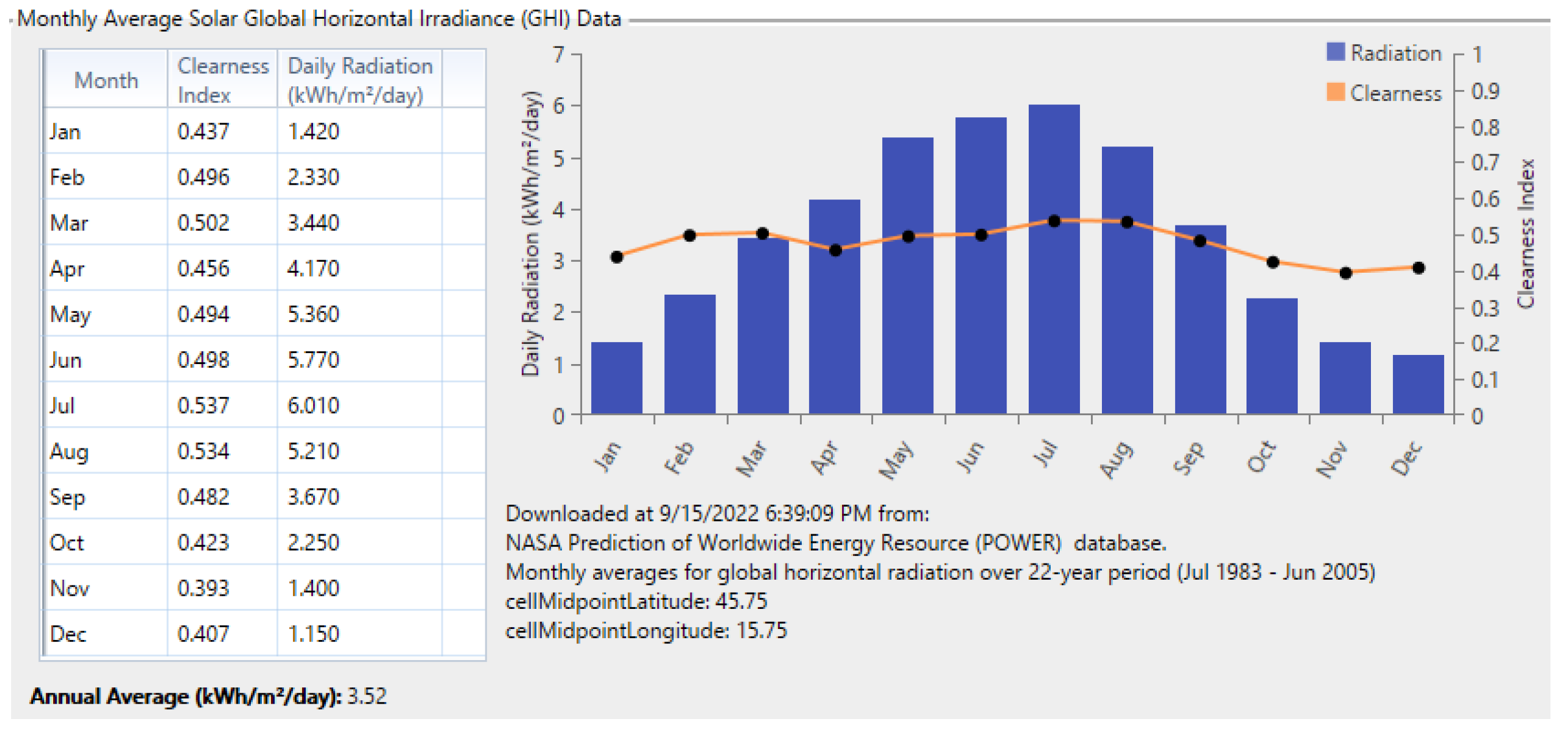This screenshot has height=732, width=1568.
Task: Click the Feb clearness value 0.496
Action: pos(204,177)
